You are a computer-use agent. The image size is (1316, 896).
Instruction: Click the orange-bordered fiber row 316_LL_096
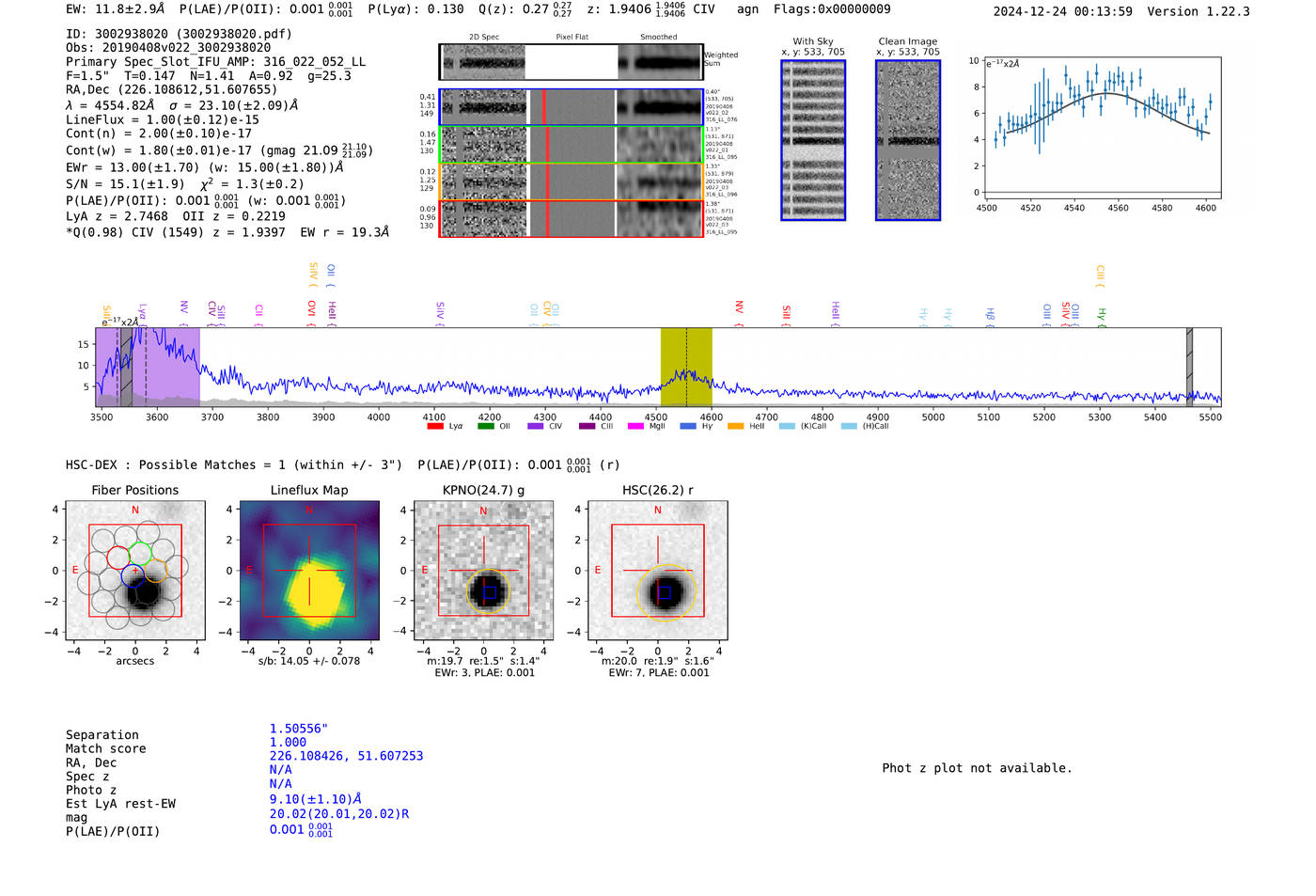pos(572,181)
